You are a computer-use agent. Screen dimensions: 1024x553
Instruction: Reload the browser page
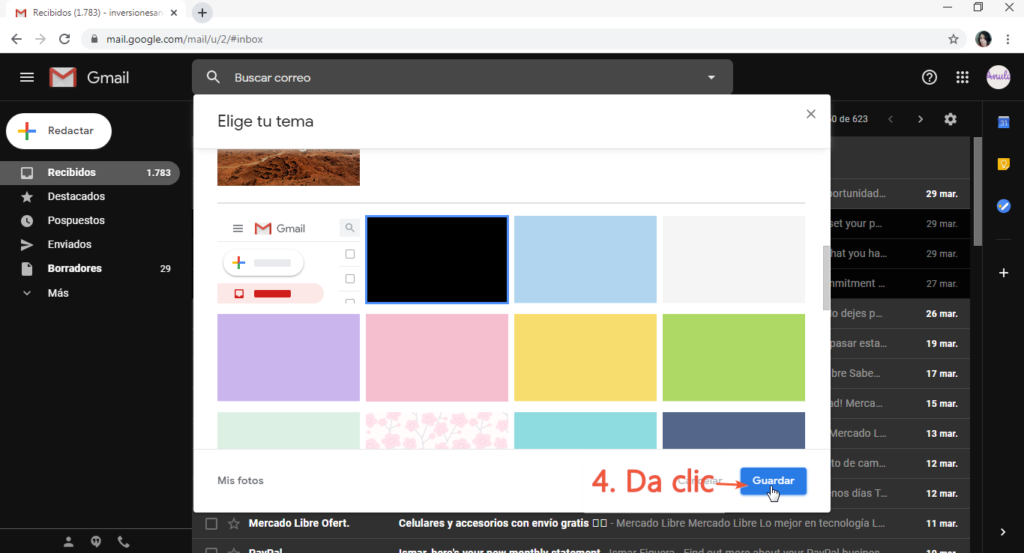[64, 39]
